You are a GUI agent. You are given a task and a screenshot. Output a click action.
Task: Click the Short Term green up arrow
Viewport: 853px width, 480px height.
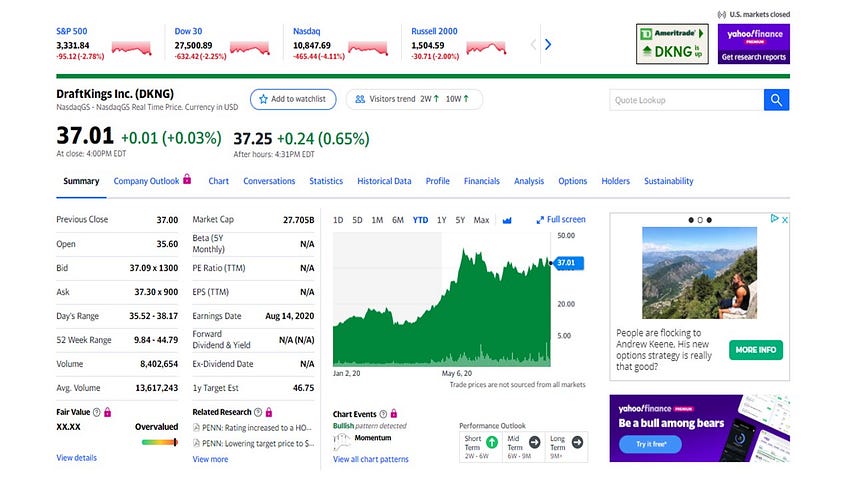tap(492, 442)
